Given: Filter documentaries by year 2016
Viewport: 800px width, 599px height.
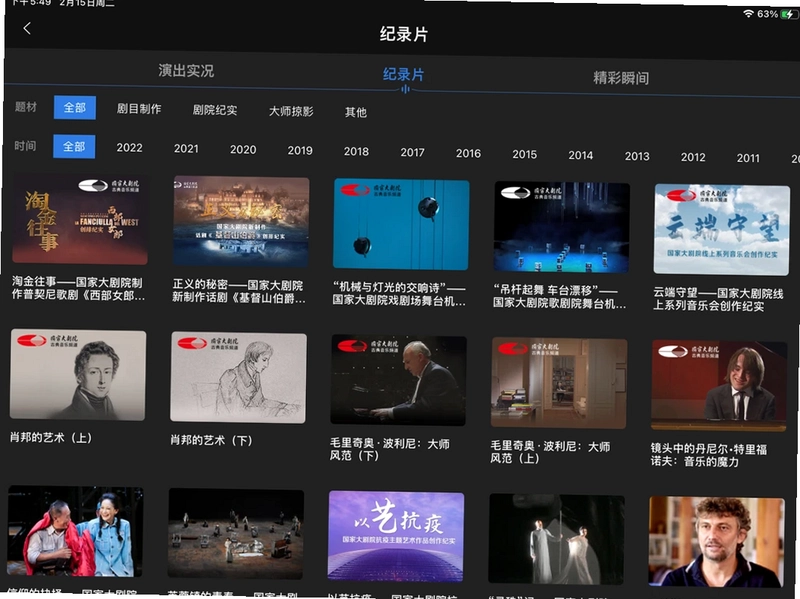Looking at the screenshot, I should 468,154.
